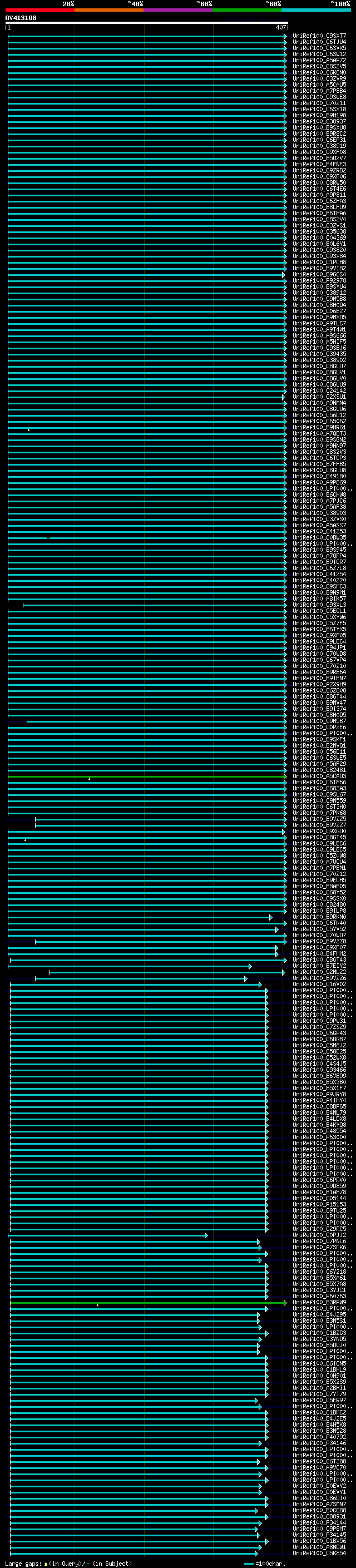
Task: Click the UniRef100_Q70WD7 entry
Action: [x=319, y=936]
